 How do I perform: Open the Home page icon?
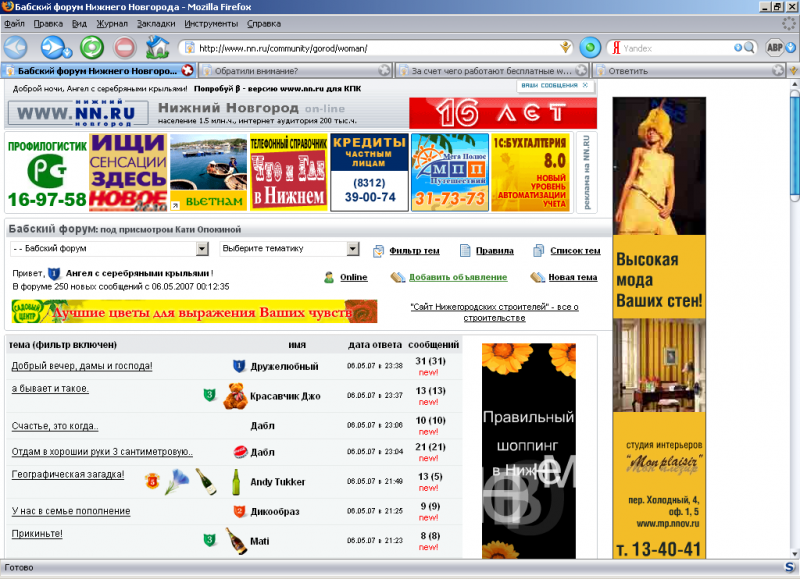tap(158, 47)
